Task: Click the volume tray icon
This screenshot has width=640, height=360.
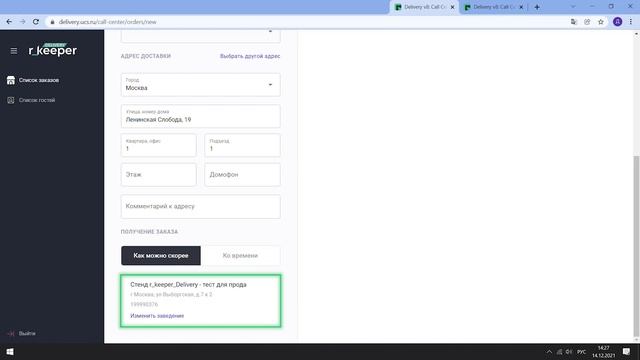Action: click(x=569, y=352)
